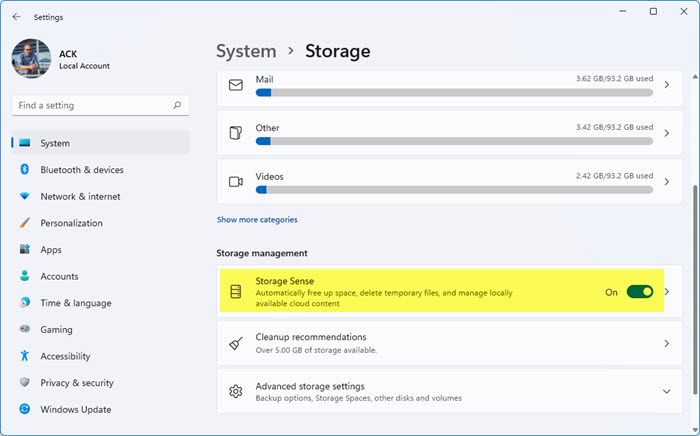Click 'Over 5.00 GB of storage available' text
700x436 pixels.
pyautogui.click(x=316, y=350)
